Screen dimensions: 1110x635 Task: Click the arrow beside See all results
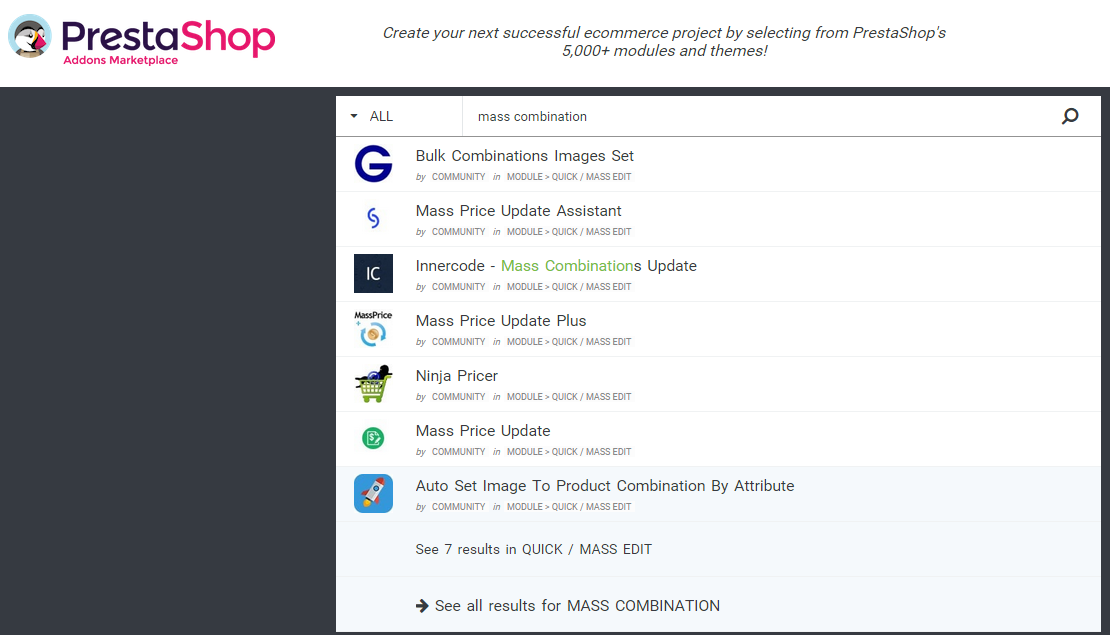pyautogui.click(x=422, y=606)
